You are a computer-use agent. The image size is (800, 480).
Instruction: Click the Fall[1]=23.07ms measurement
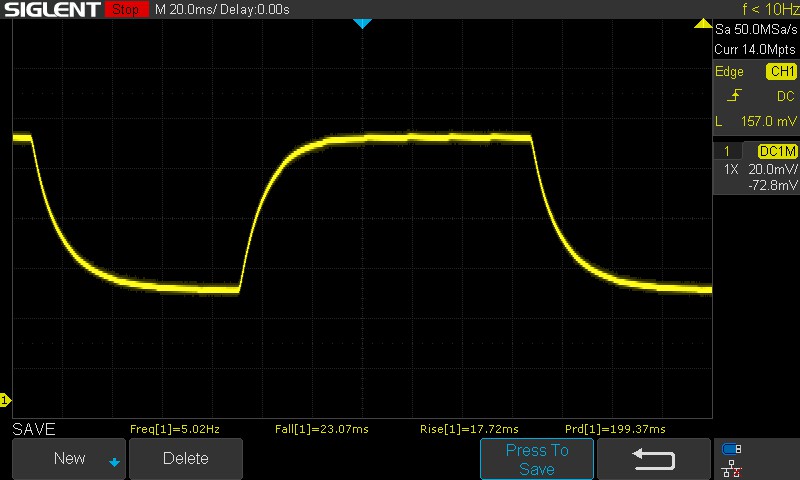pos(321,429)
